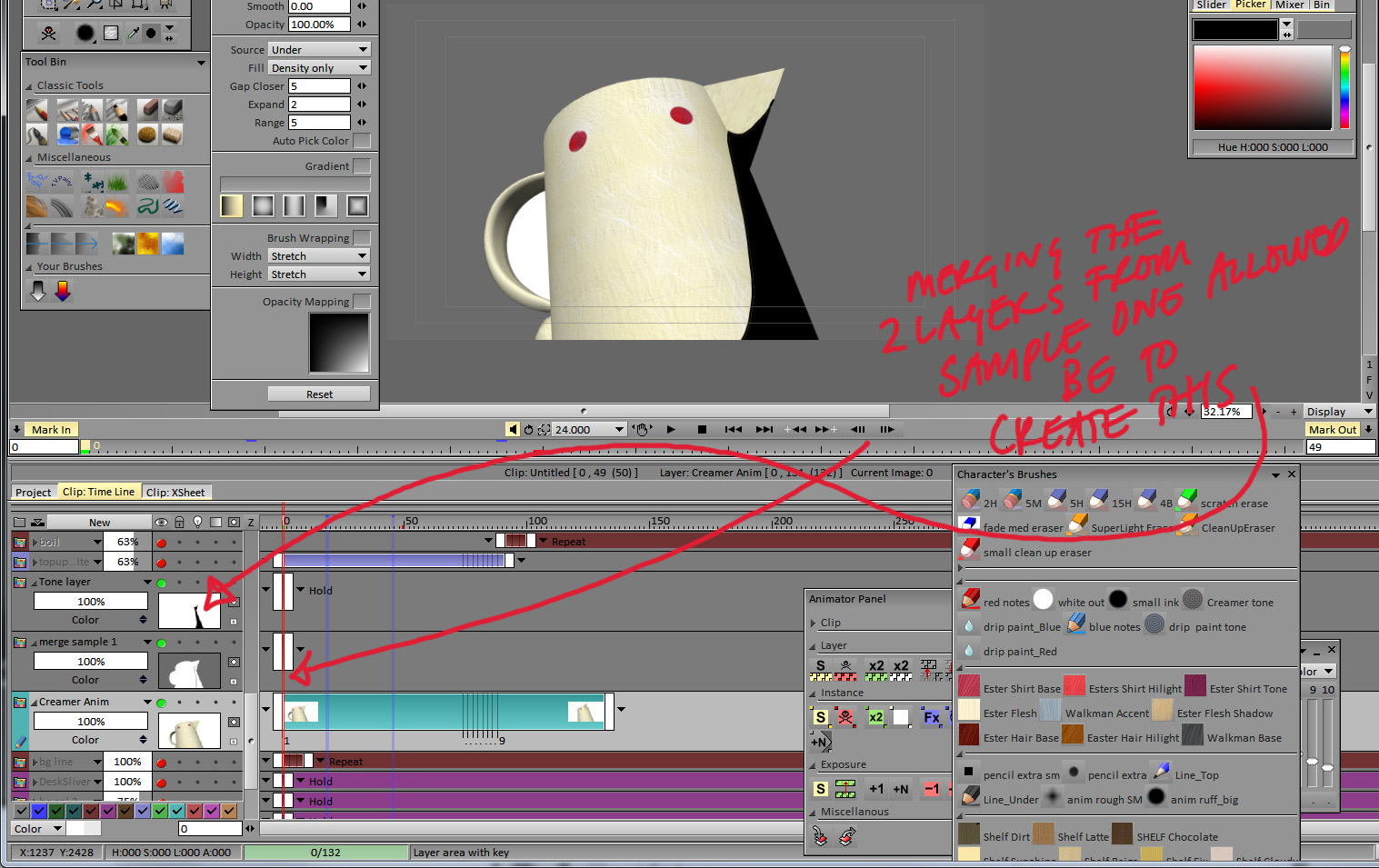Switch to the Clip: Time Line tab
Viewport: 1379px width, 868px height.
(98, 492)
